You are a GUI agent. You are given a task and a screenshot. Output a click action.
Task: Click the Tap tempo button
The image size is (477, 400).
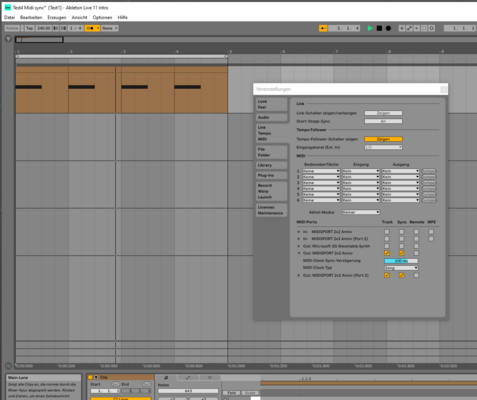coord(29,28)
